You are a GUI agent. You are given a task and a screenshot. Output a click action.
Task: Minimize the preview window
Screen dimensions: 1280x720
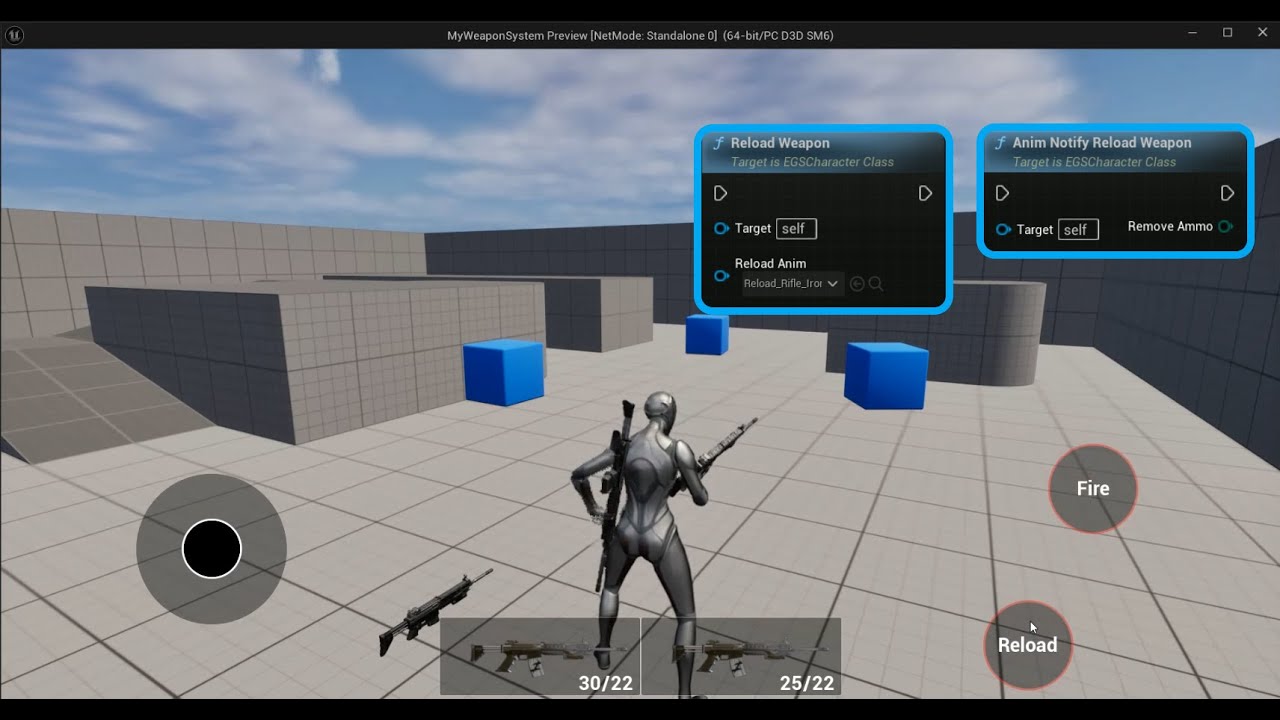(x=1192, y=33)
